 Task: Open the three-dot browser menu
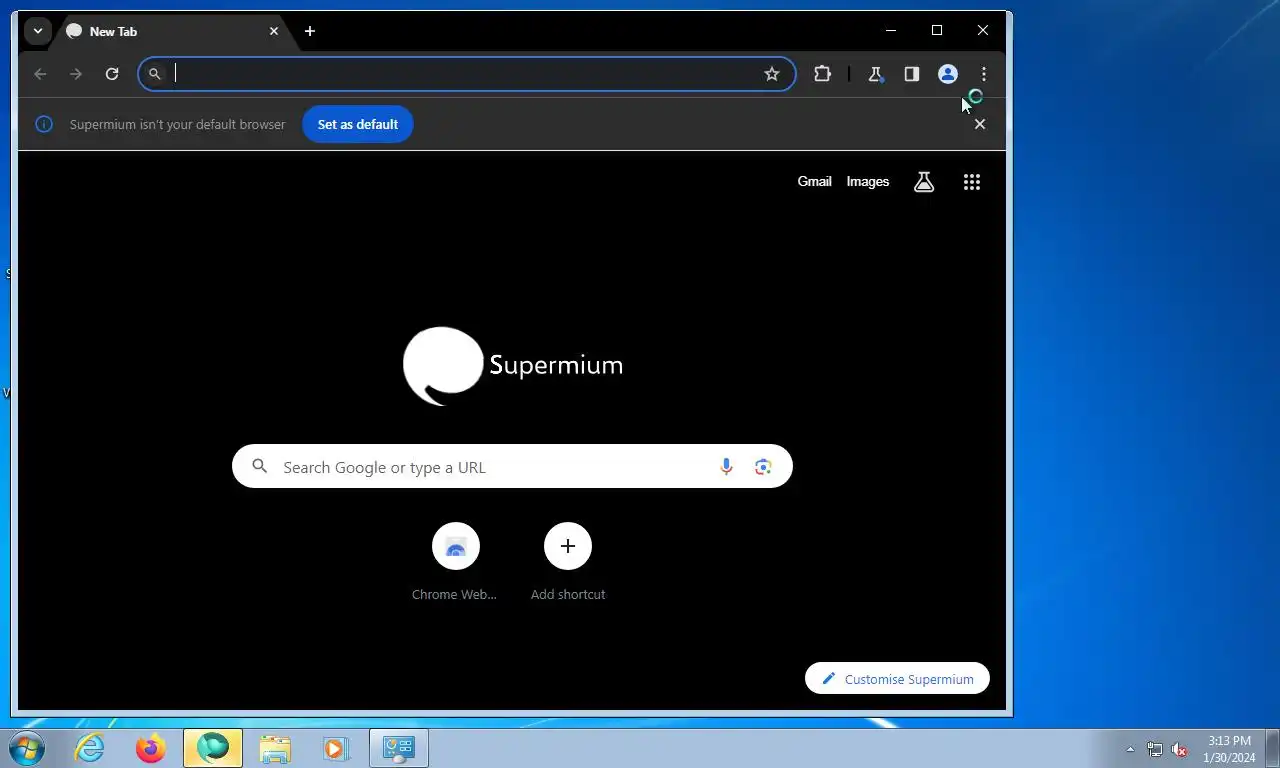click(983, 74)
